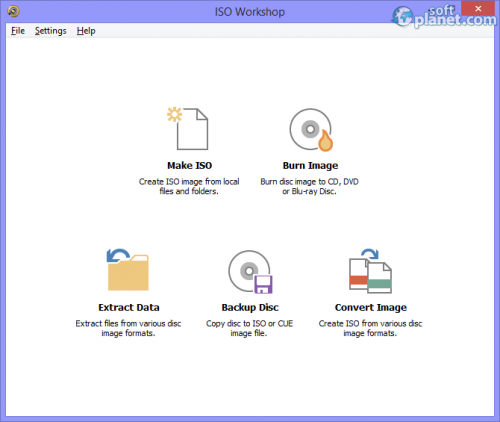The width and height of the screenshot is (500, 422).
Task: Select the Make ISO label
Action: (189, 166)
